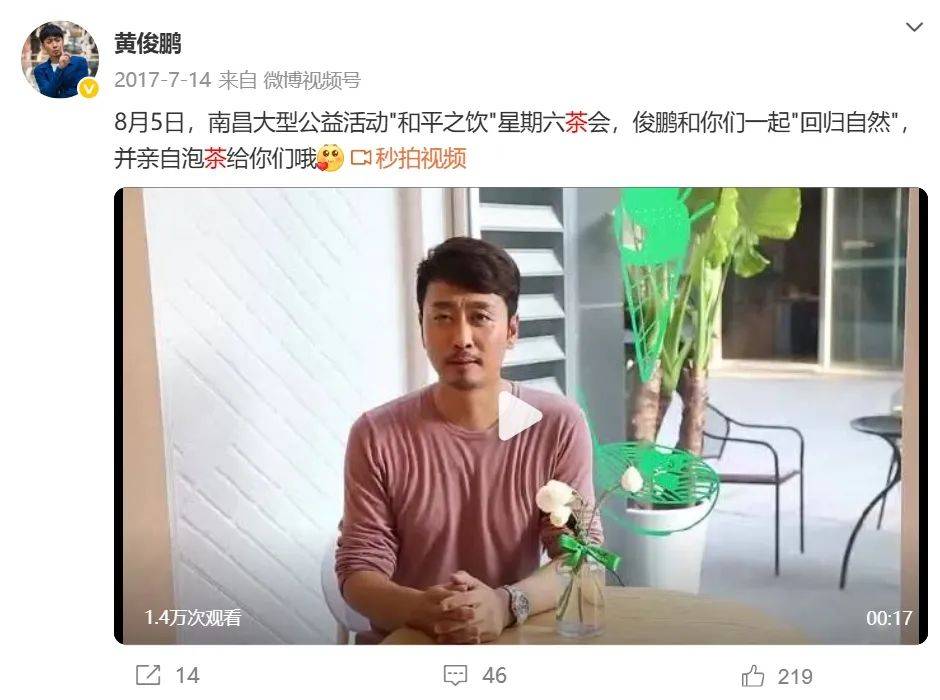Viewport: 940px width, 700px height.
Task: Click the heart-face emoji in post text
Action: coord(330,158)
